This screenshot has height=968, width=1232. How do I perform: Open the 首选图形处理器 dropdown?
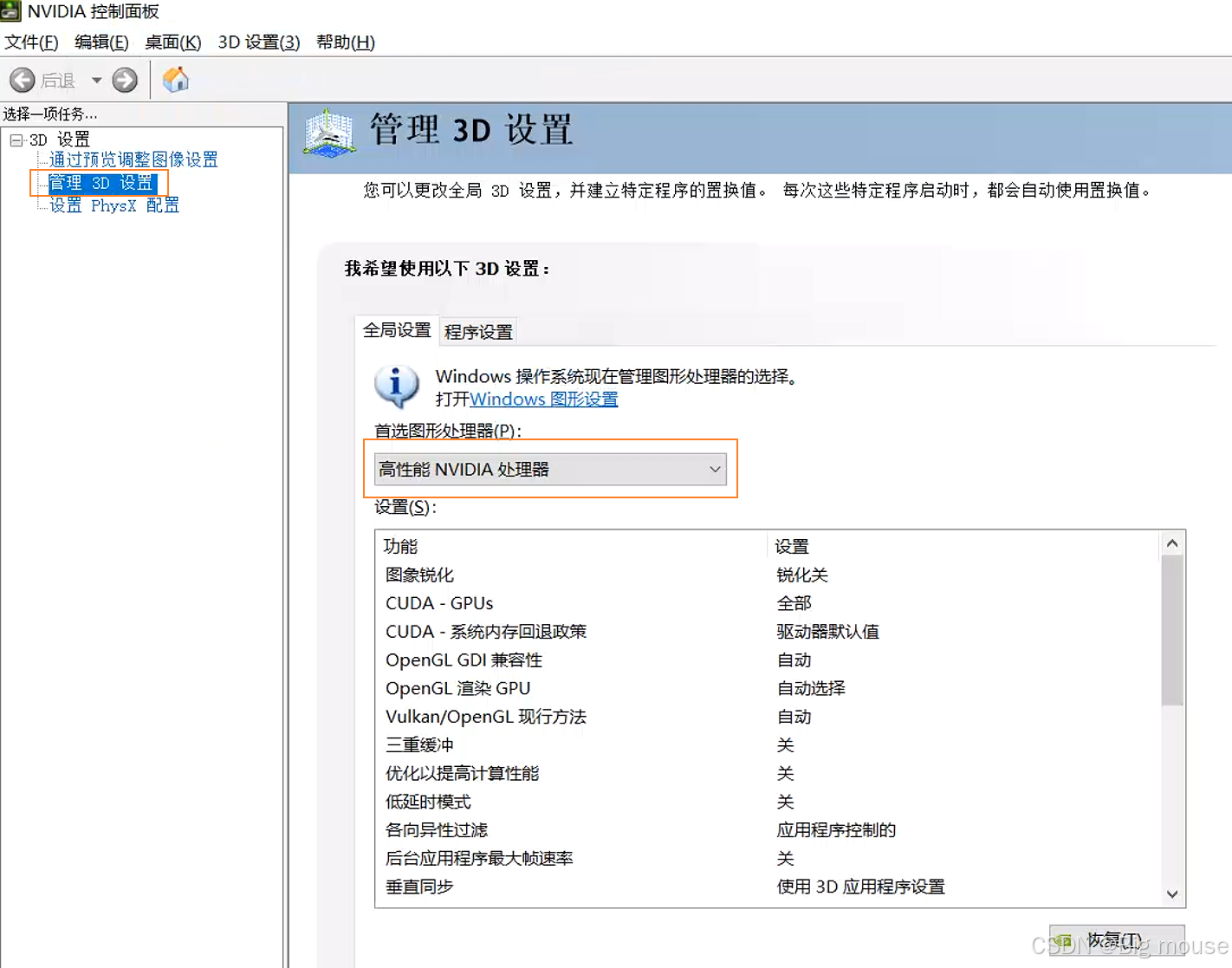[x=550, y=469]
